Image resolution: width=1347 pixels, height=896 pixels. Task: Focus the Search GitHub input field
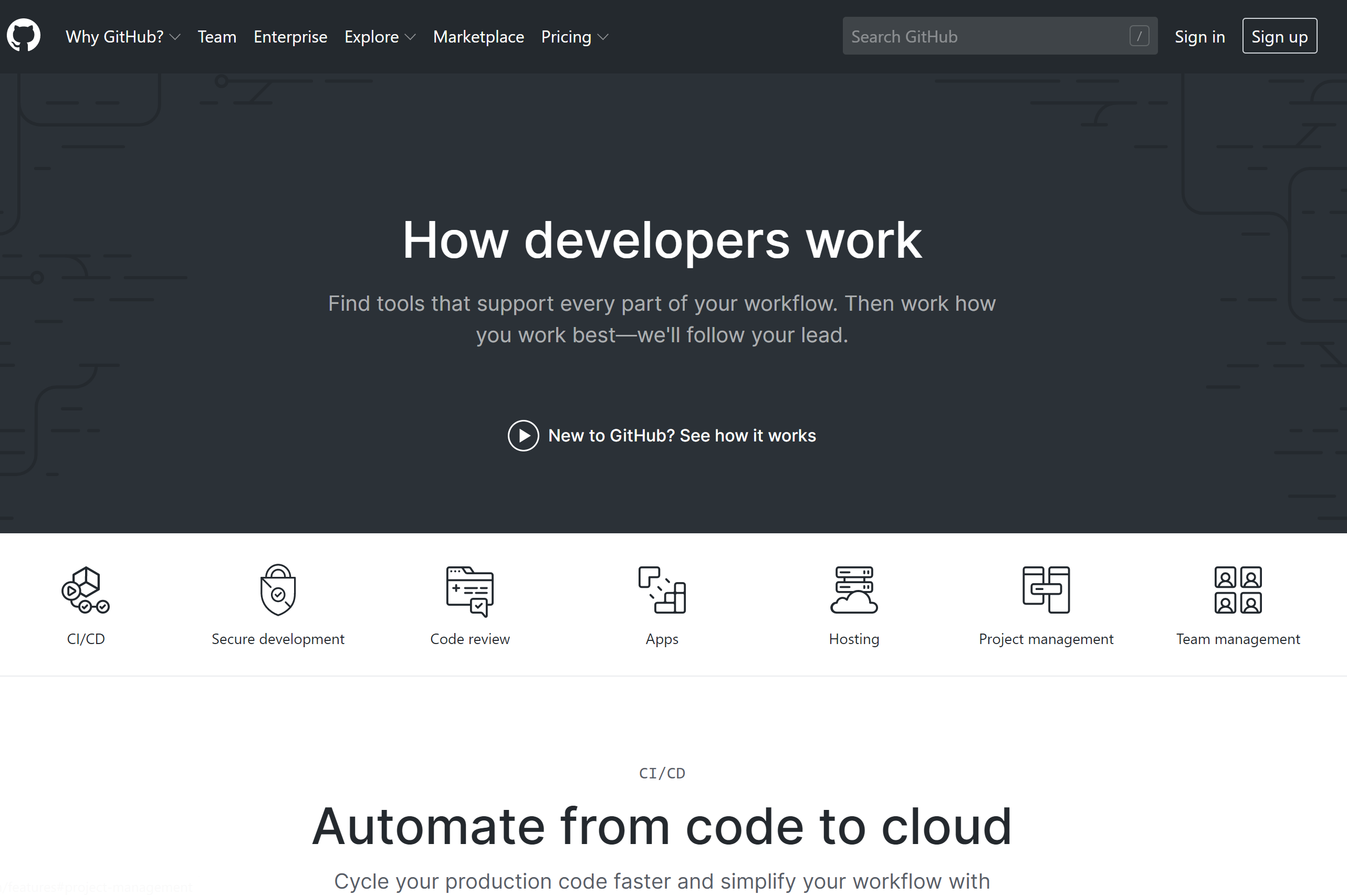(984, 36)
